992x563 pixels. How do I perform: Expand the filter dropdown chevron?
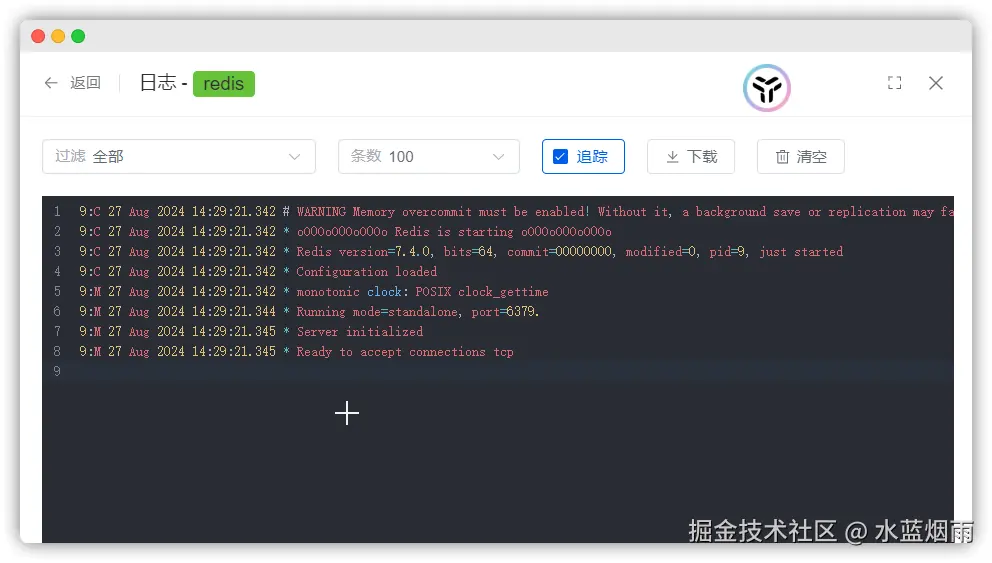tap(294, 157)
